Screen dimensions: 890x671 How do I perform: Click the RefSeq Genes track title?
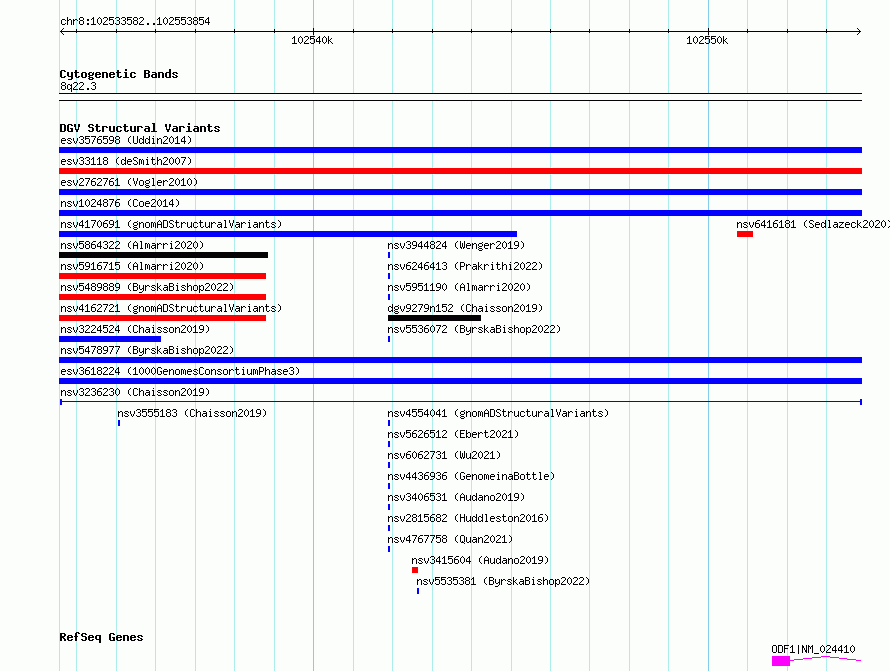click(101, 637)
